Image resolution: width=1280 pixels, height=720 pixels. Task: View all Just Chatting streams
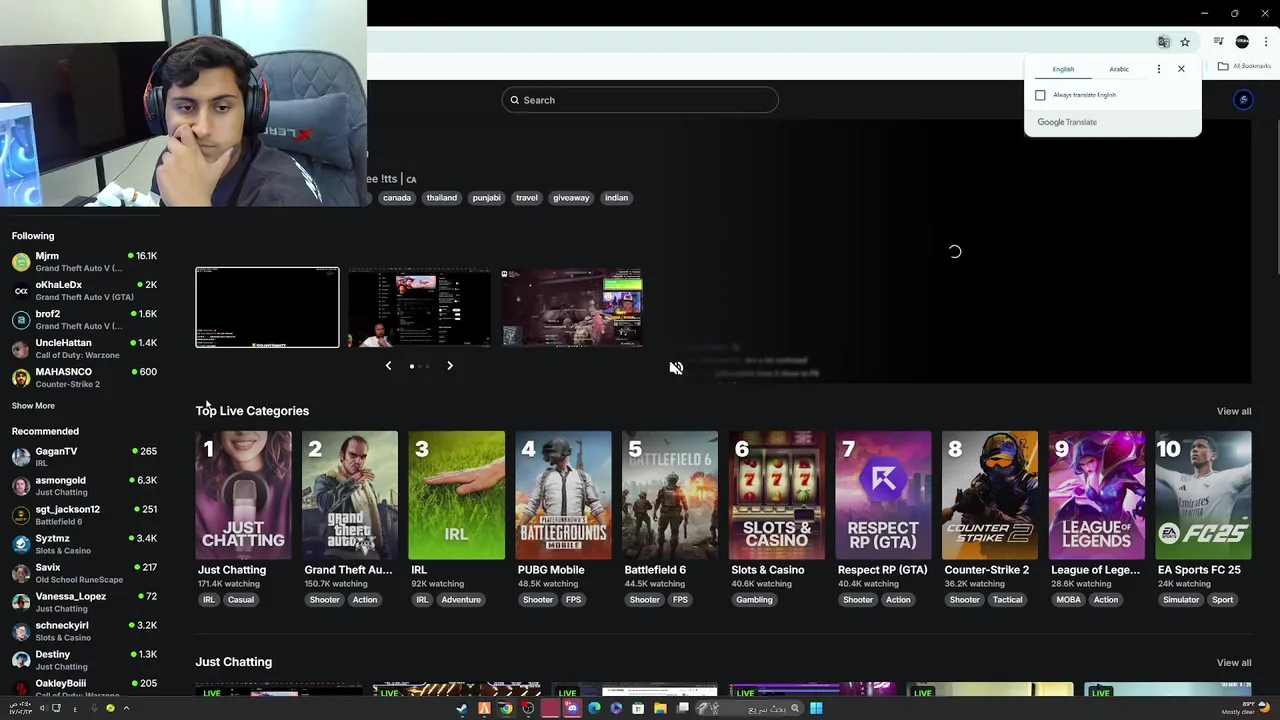pos(1234,662)
